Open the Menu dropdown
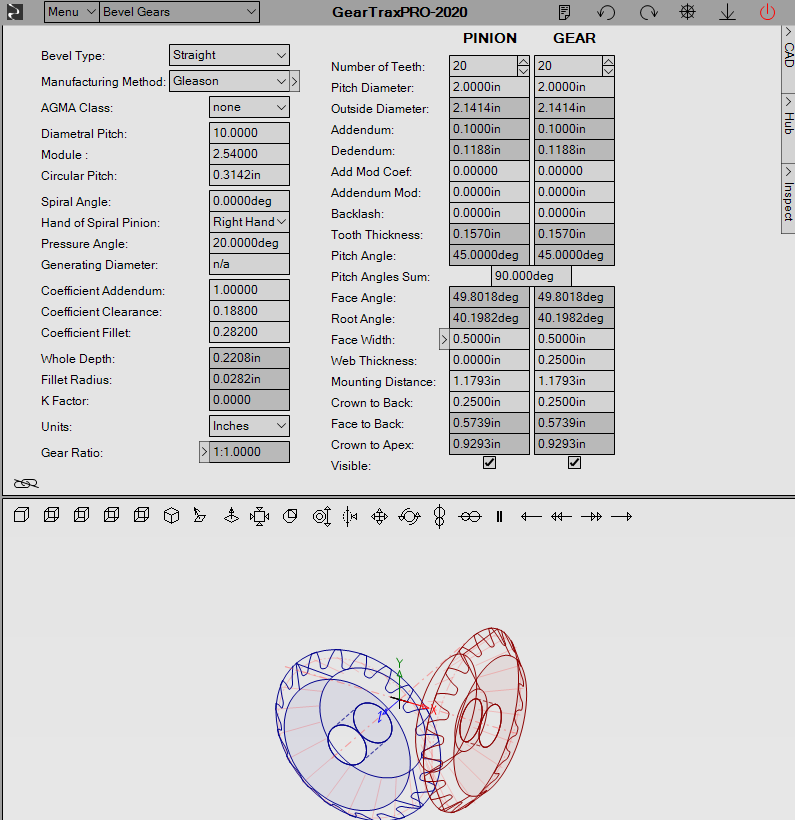The height and width of the screenshot is (820, 795). pyautogui.click(x=72, y=12)
